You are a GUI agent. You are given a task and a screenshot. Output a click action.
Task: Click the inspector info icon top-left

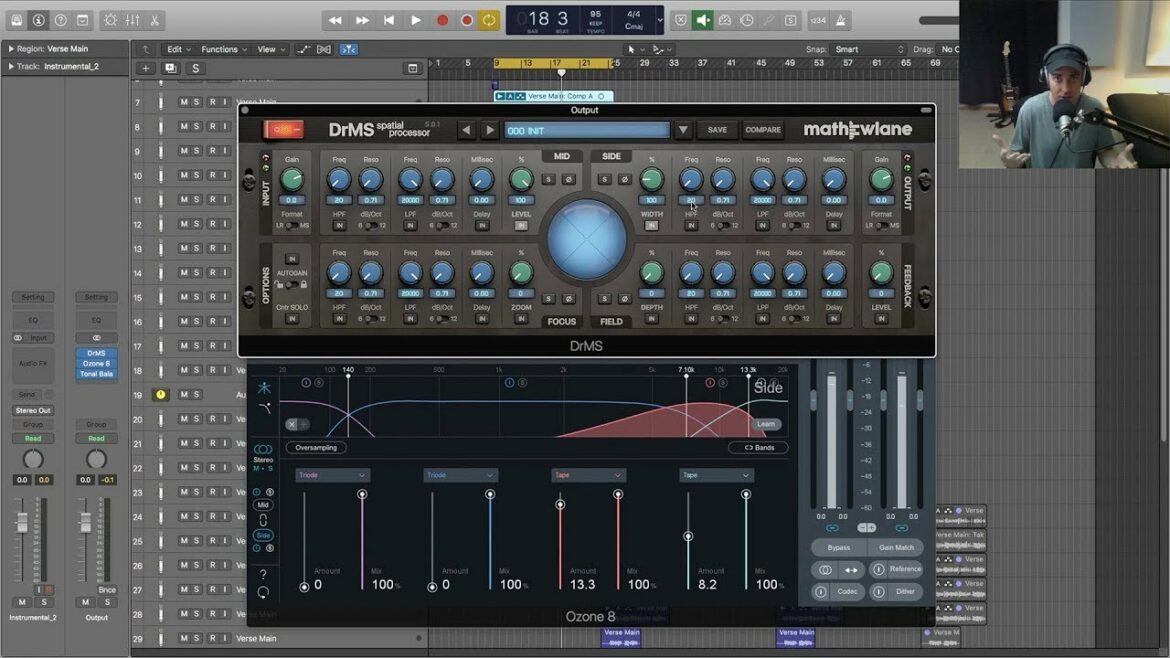[38, 19]
